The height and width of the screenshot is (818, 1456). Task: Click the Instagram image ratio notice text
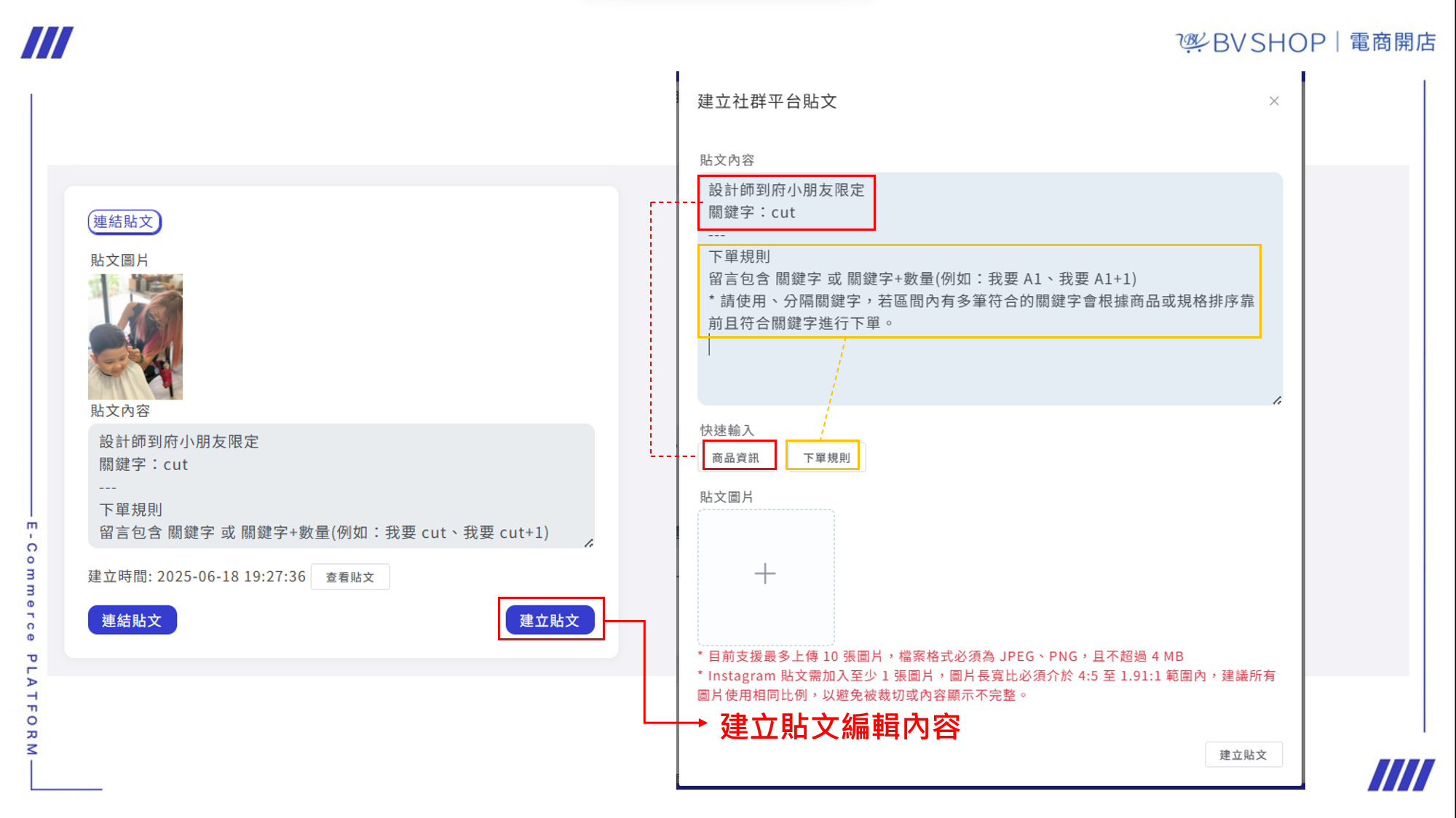pos(986,686)
